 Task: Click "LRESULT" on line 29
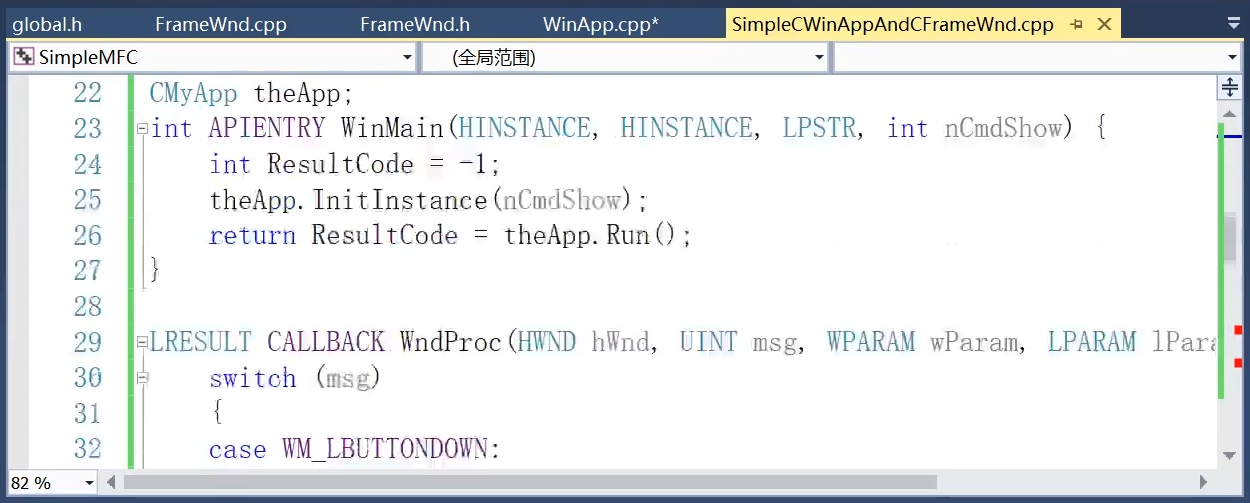point(201,343)
